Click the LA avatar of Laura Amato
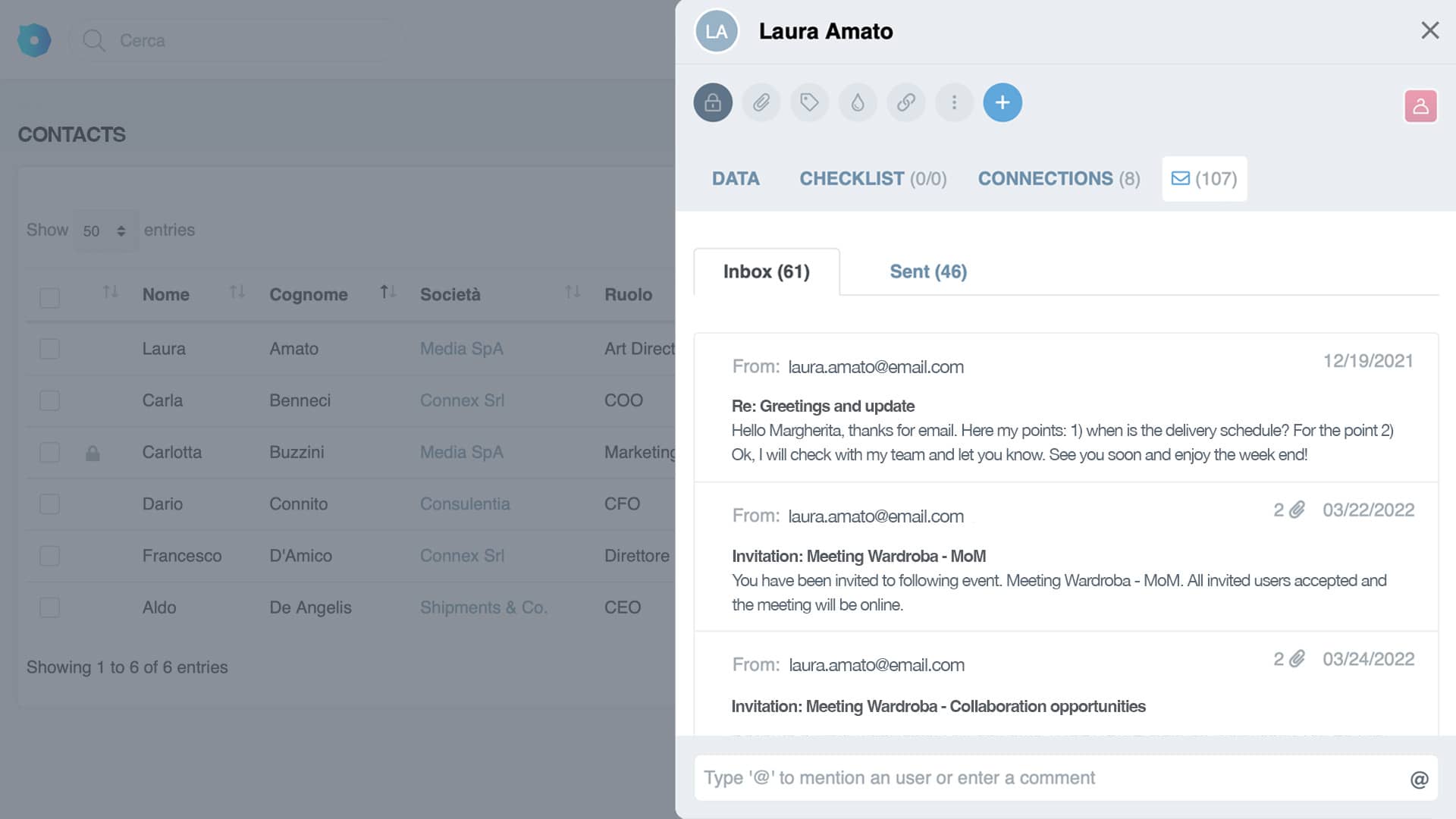Screen dimensions: 1456x819 pyautogui.click(x=717, y=31)
